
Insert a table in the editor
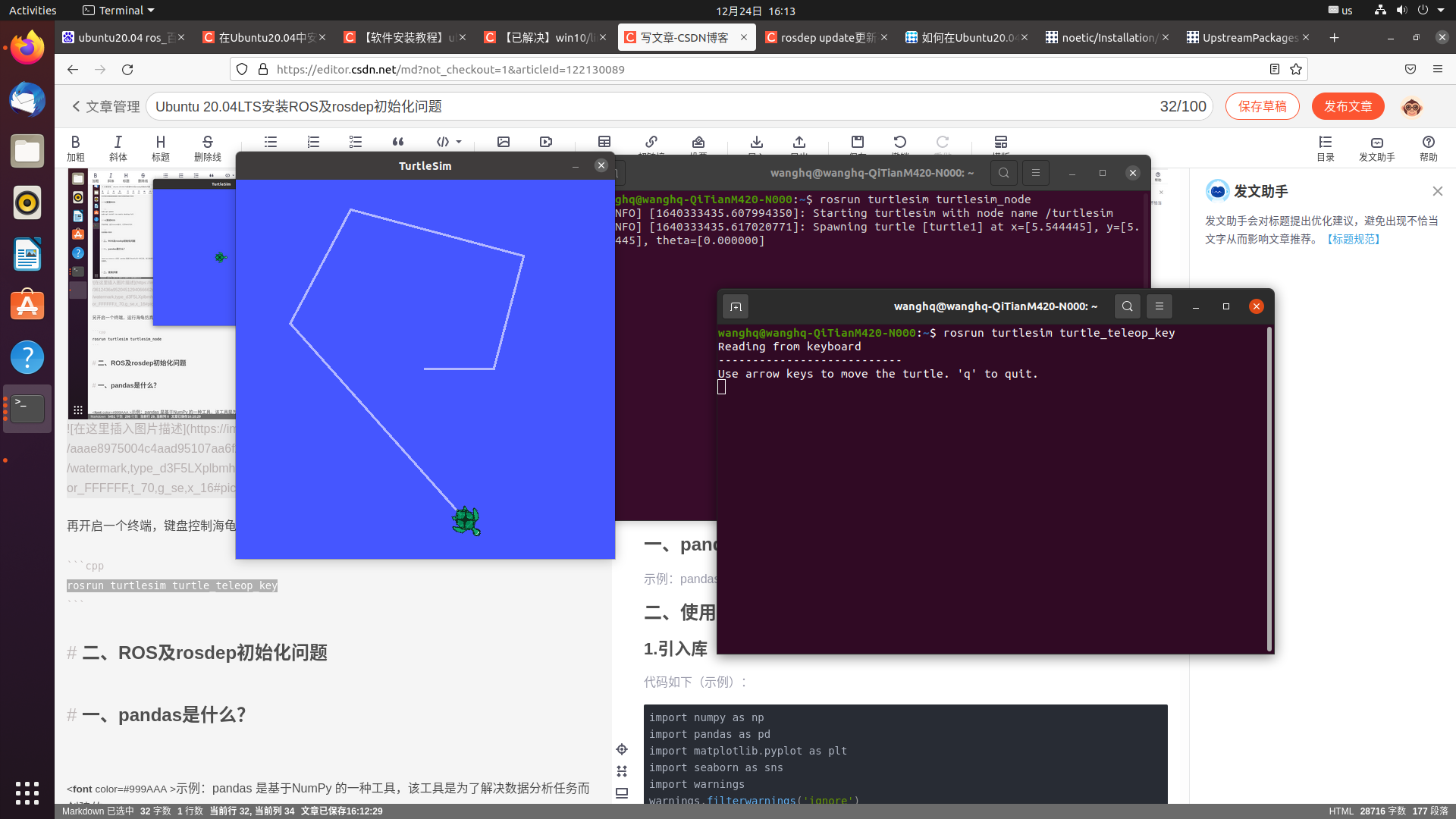(x=604, y=142)
